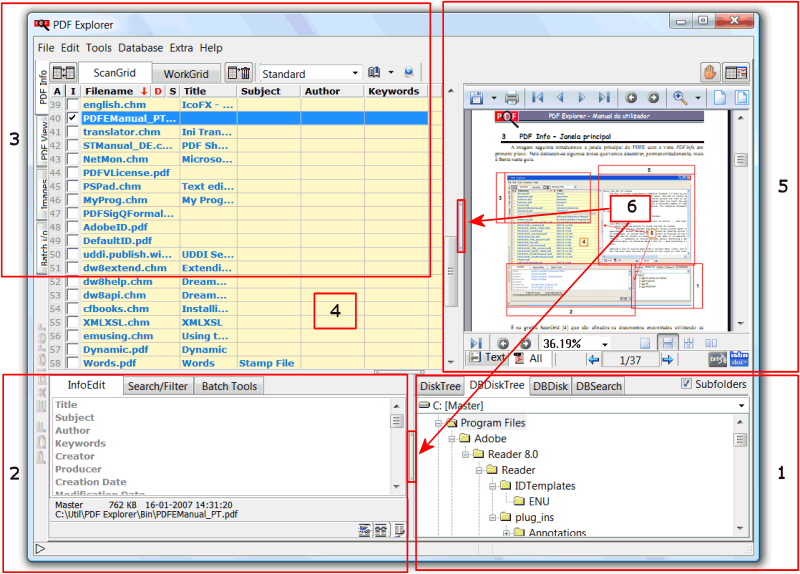The height and width of the screenshot is (574, 800).
Task: Expand the Annotations folder node
Action: pos(506,533)
